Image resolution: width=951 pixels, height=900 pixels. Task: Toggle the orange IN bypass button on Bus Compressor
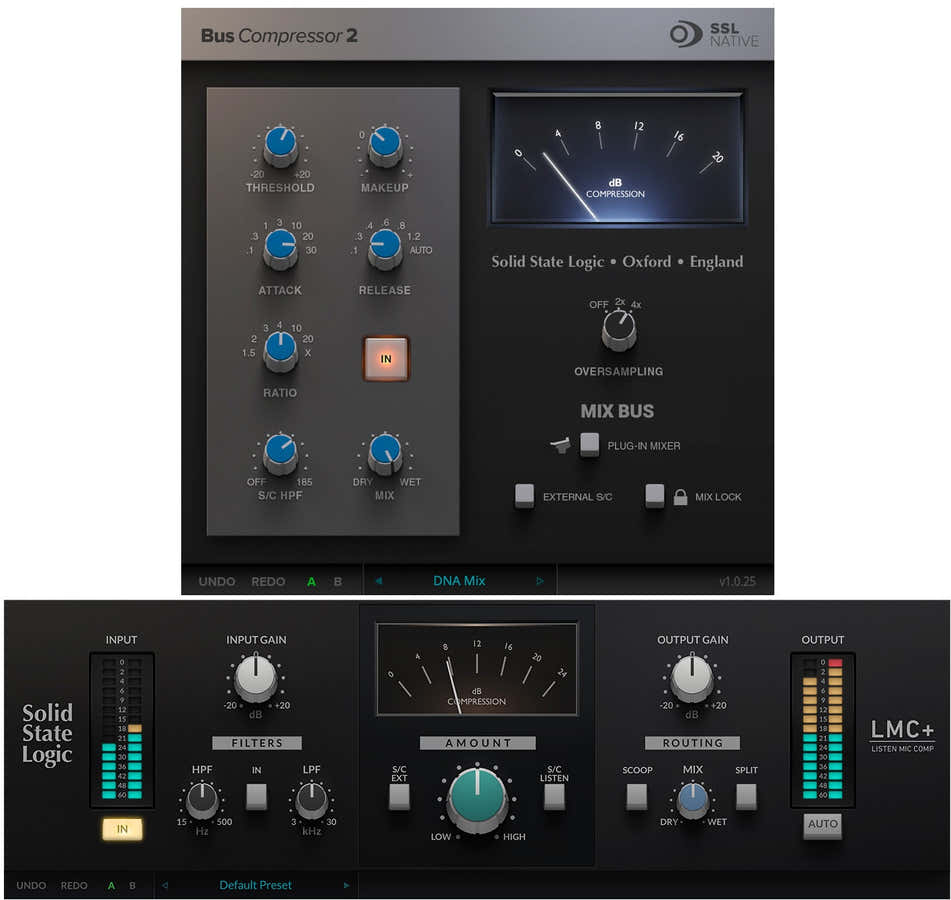pos(386,359)
